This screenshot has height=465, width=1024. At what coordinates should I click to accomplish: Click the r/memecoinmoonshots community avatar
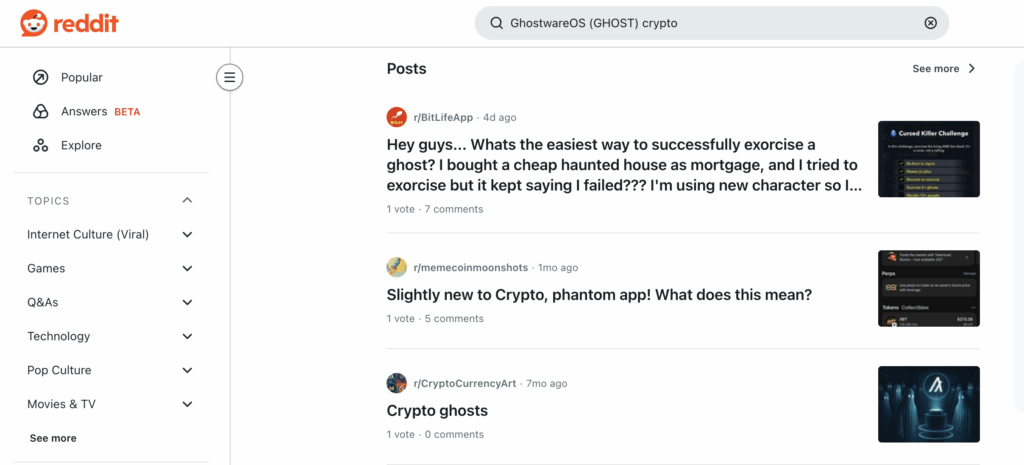(397, 267)
